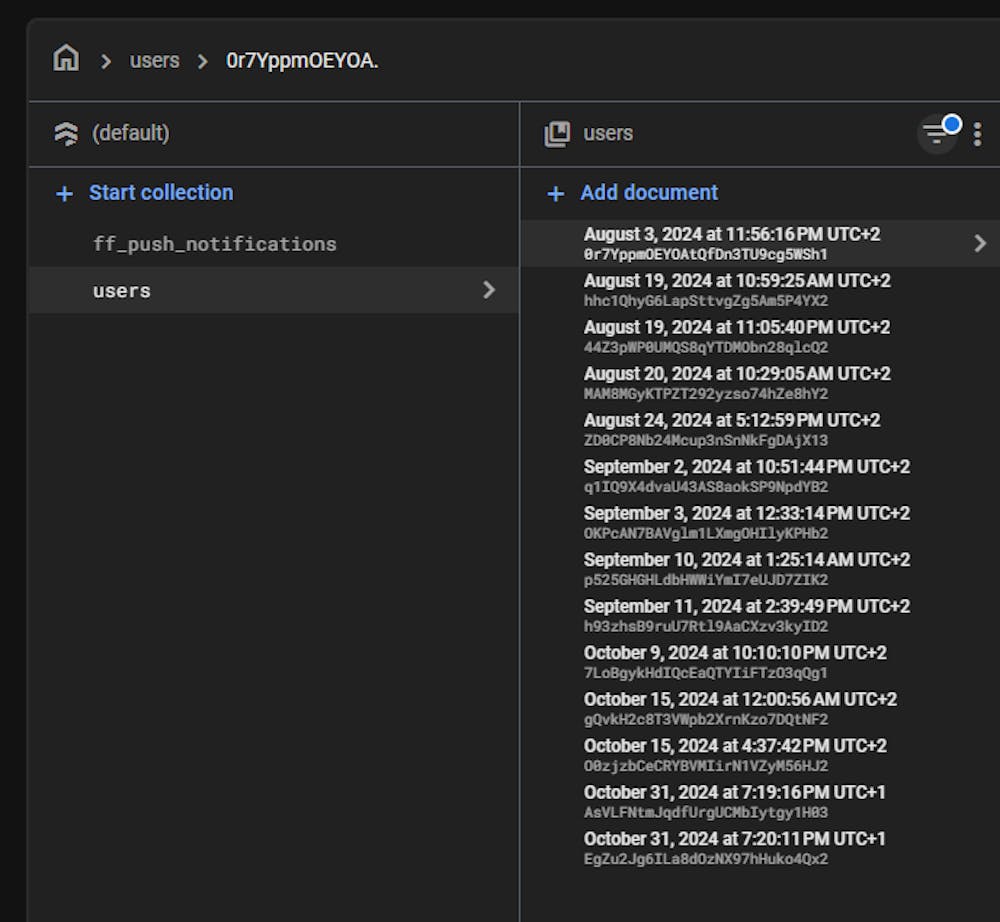1000x922 pixels.
Task: Click the (default) database icon
Action: 66,134
